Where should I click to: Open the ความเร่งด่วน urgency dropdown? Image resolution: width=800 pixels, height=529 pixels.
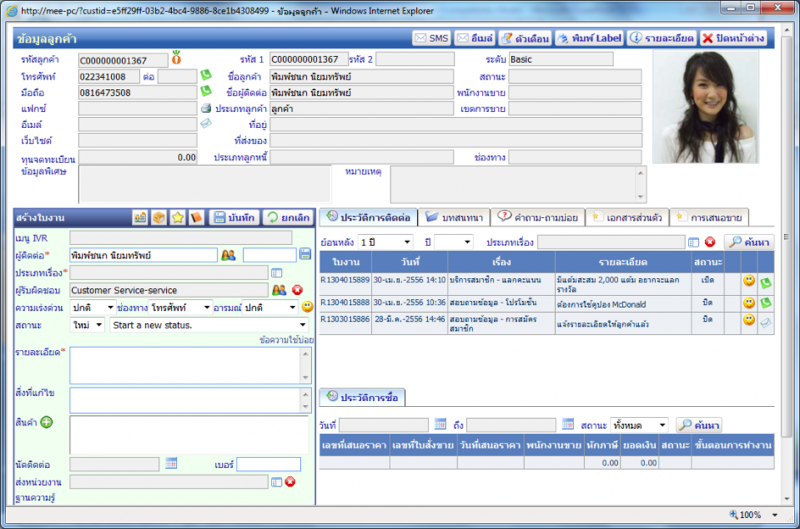[x=92, y=308]
